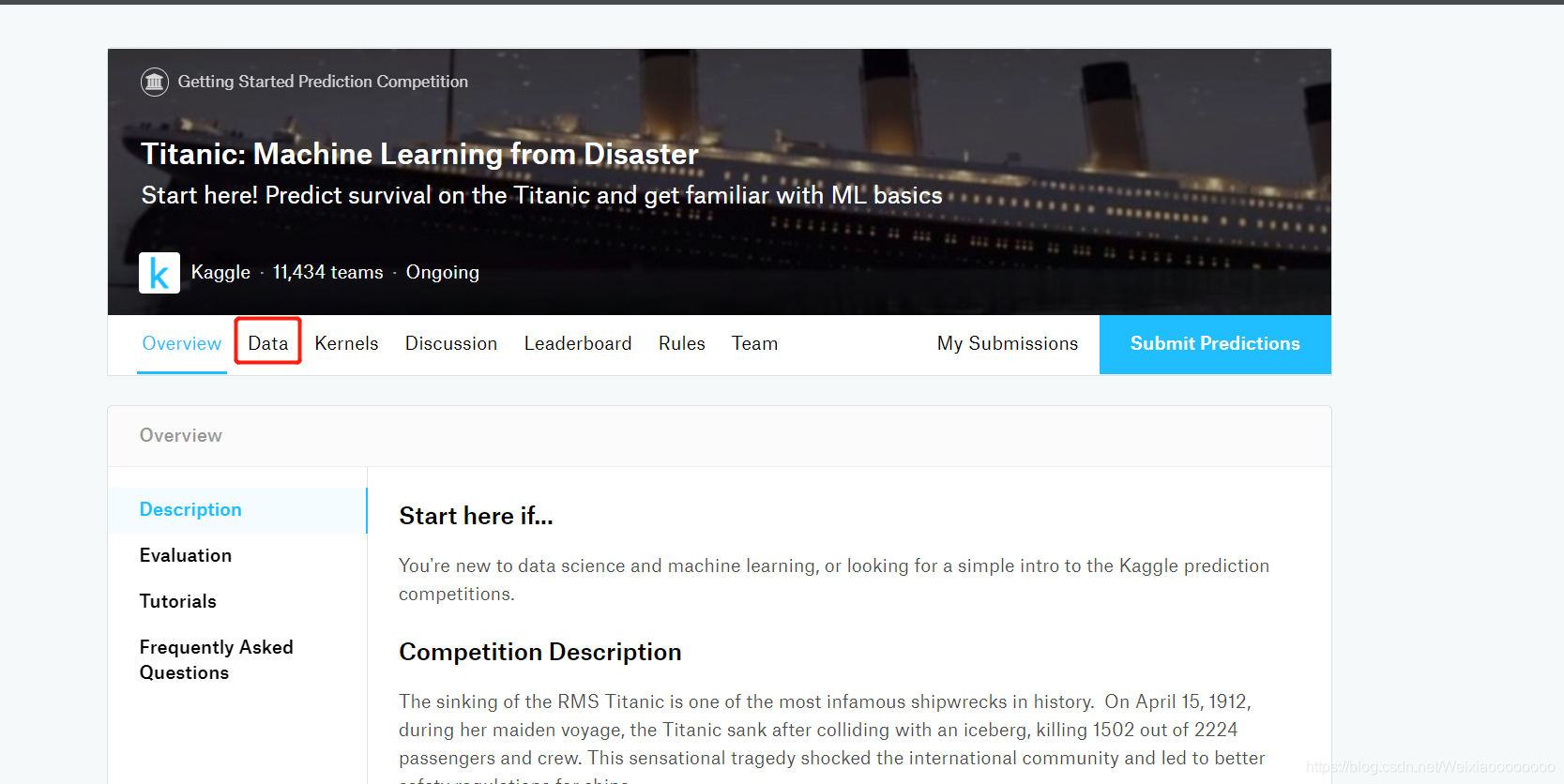Click the Kaggle 'k' logo icon
1564x784 pixels.
tap(159, 273)
